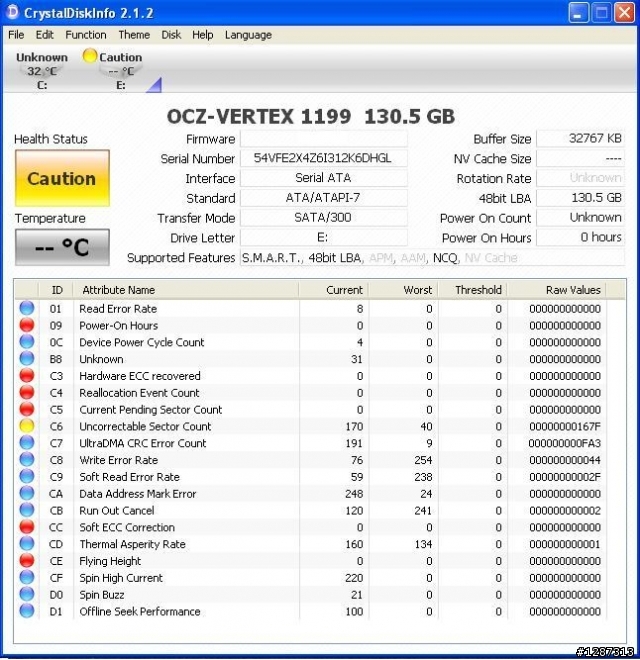
Task: Click the yellow Caution disk indicator for drive E:
Action: click(89, 56)
